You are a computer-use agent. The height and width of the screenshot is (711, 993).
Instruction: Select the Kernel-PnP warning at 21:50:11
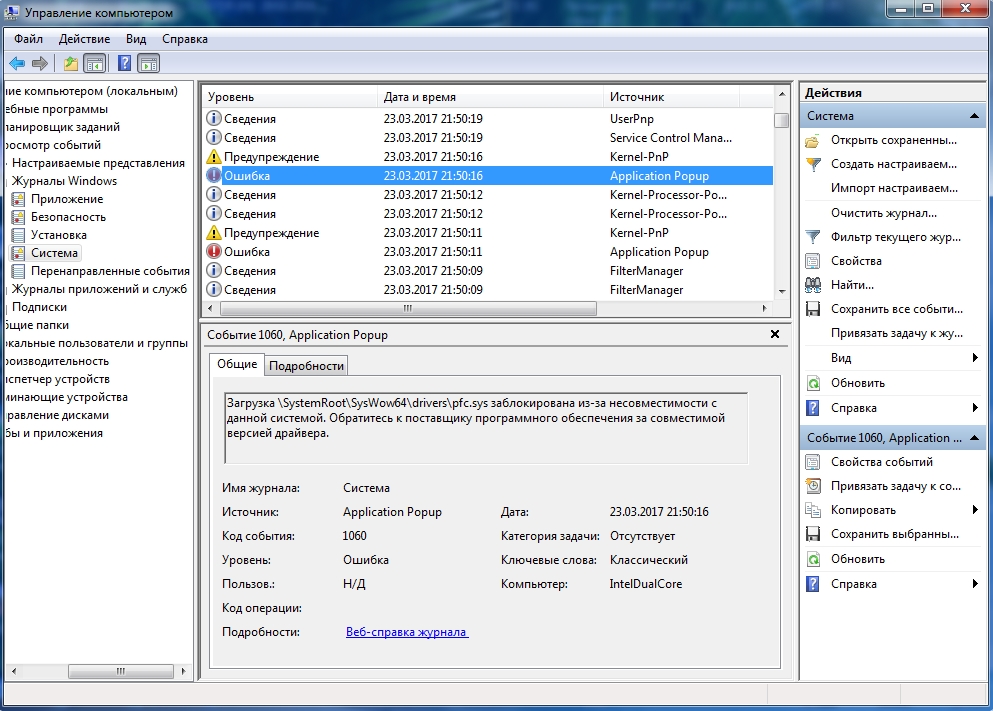click(488, 232)
